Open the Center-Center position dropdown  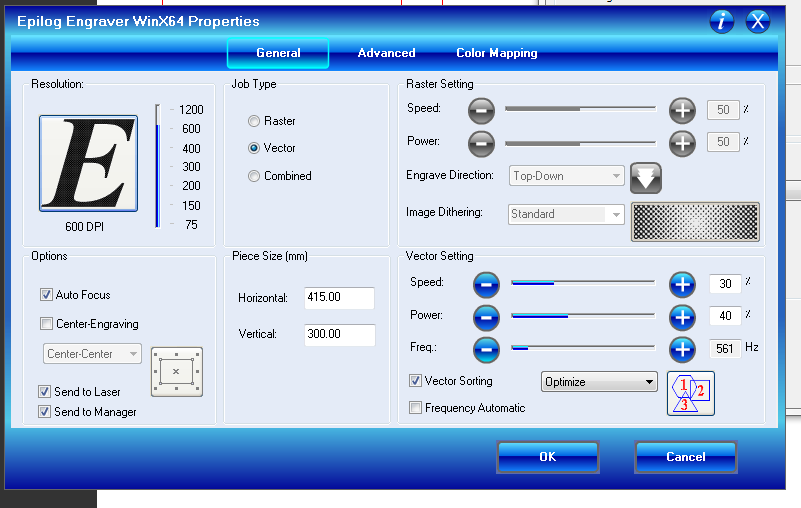coord(92,354)
